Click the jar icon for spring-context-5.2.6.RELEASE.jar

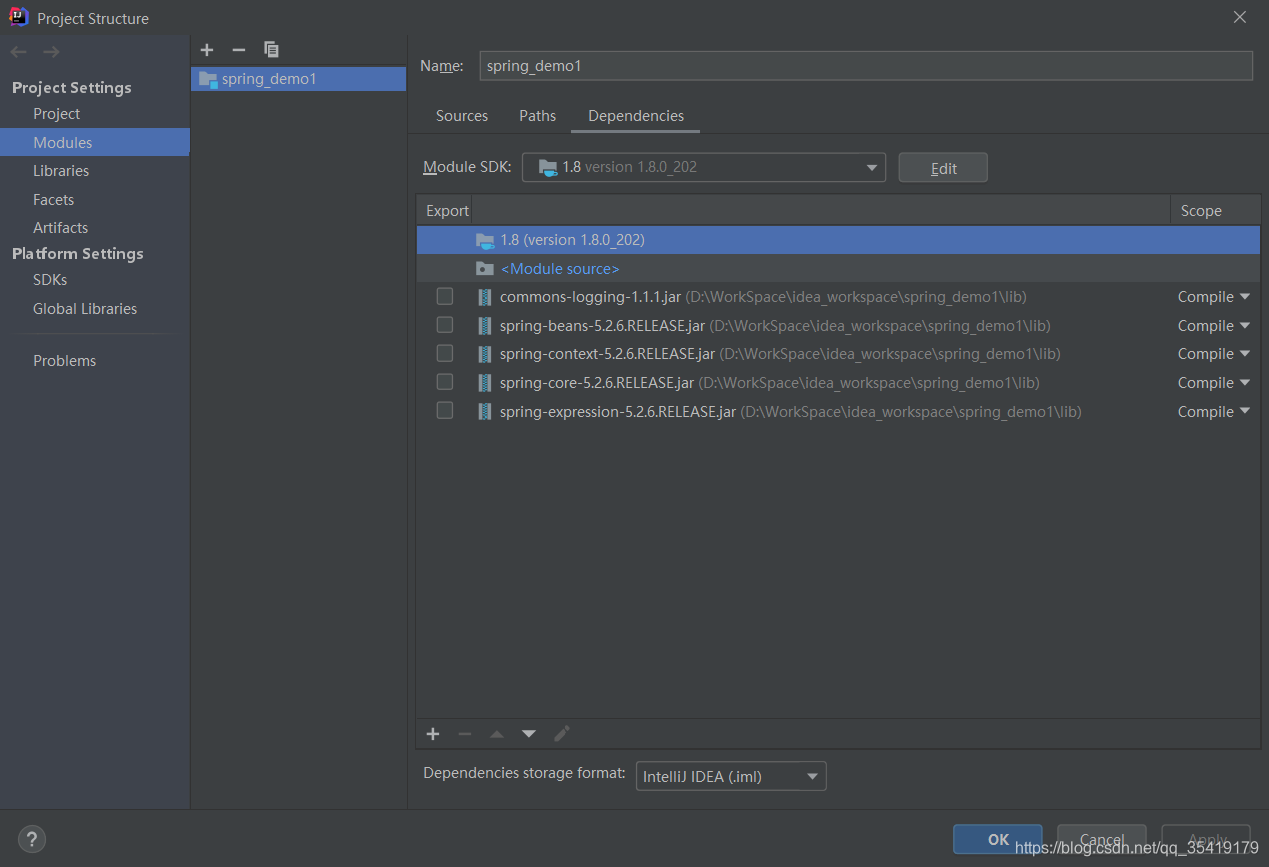click(x=485, y=354)
